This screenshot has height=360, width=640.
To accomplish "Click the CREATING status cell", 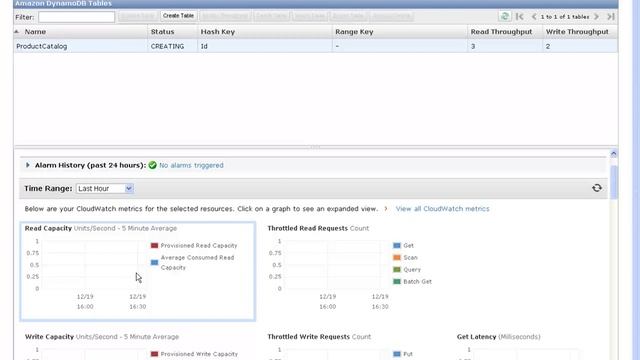I will point(167,47).
